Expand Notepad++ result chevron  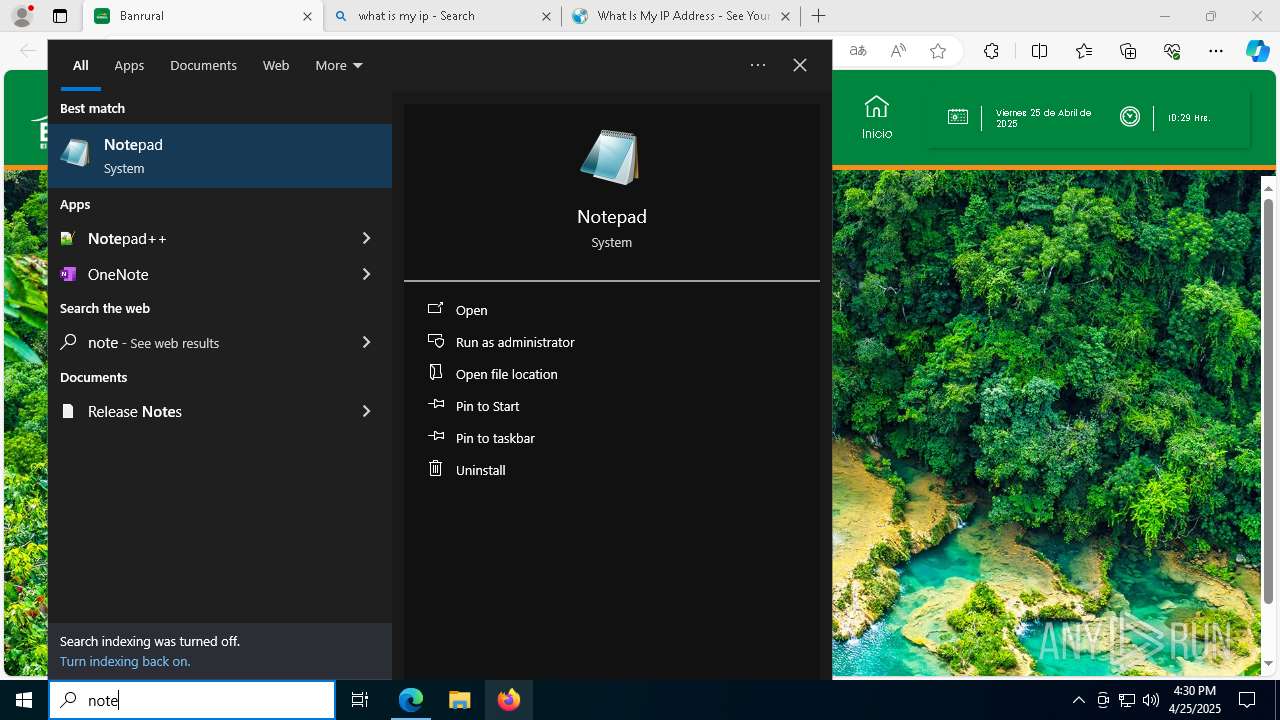pos(366,238)
